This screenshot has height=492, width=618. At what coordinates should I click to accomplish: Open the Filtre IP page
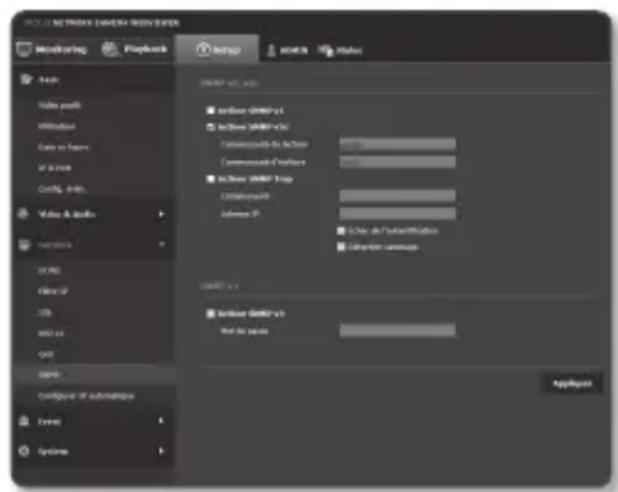(x=53, y=291)
